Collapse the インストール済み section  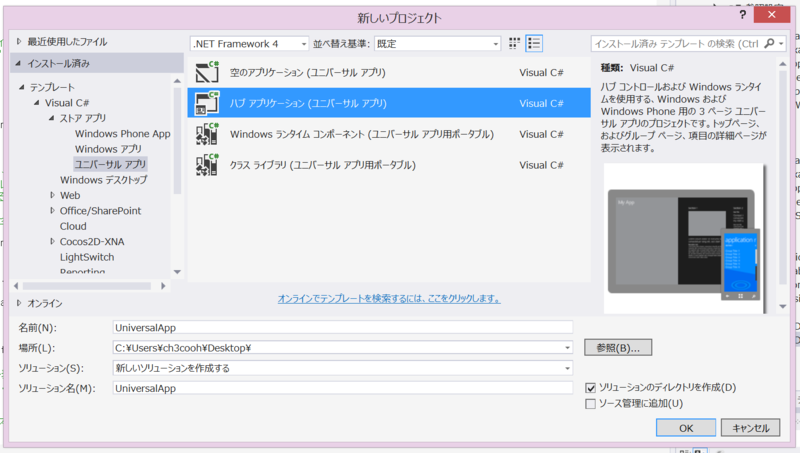[18, 63]
